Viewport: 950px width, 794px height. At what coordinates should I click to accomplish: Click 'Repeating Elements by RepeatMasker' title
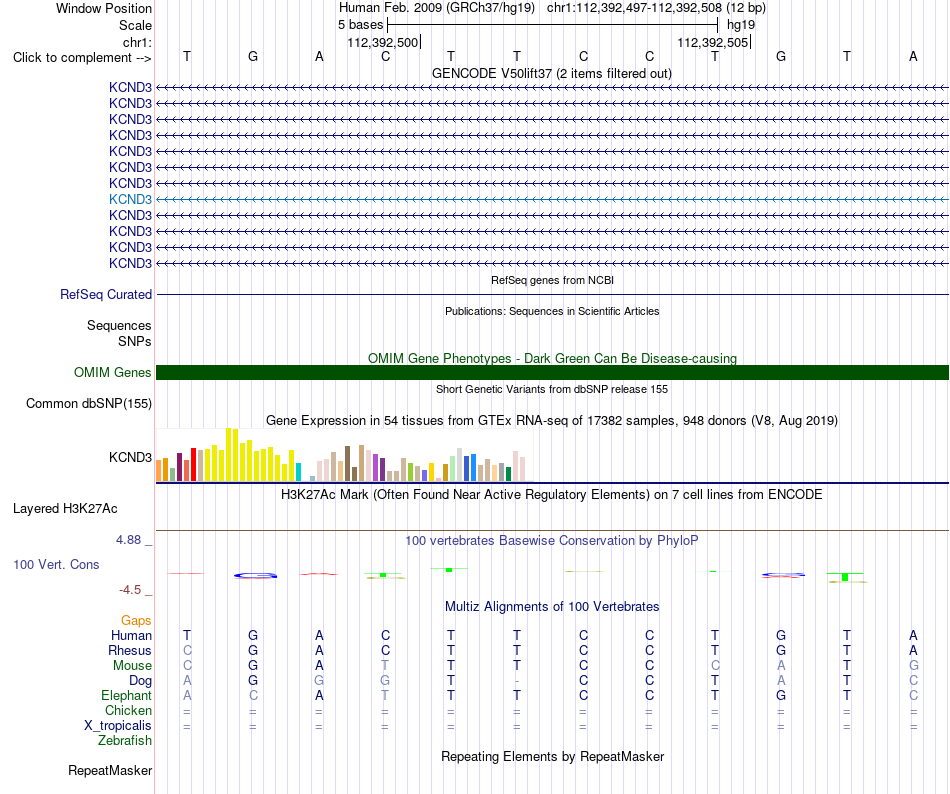(x=553, y=756)
